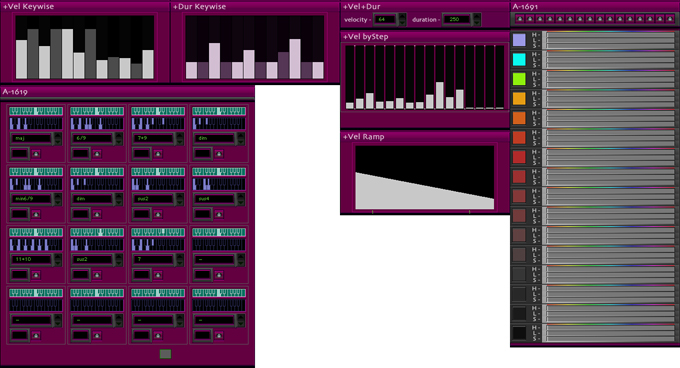Click the duration value field showing 250
Screen dimensions: 680x368
click(x=456, y=20)
